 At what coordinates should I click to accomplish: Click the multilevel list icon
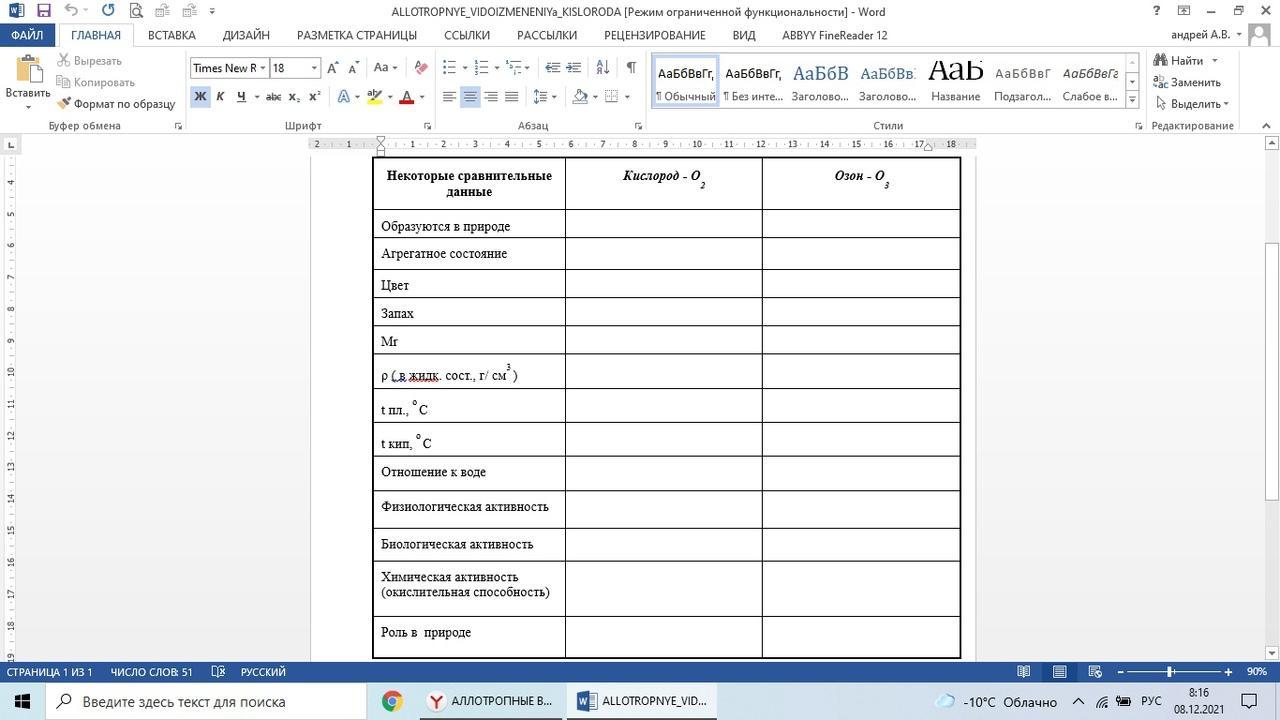(x=513, y=68)
